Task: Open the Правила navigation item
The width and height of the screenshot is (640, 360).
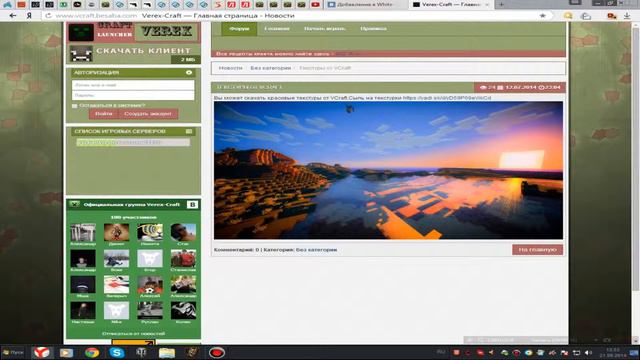Action: [373, 29]
